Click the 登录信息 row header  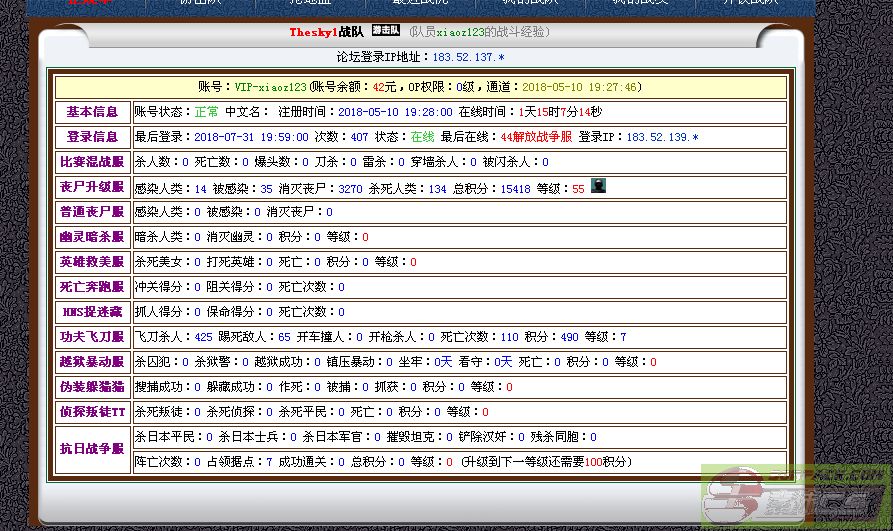coord(92,137)
